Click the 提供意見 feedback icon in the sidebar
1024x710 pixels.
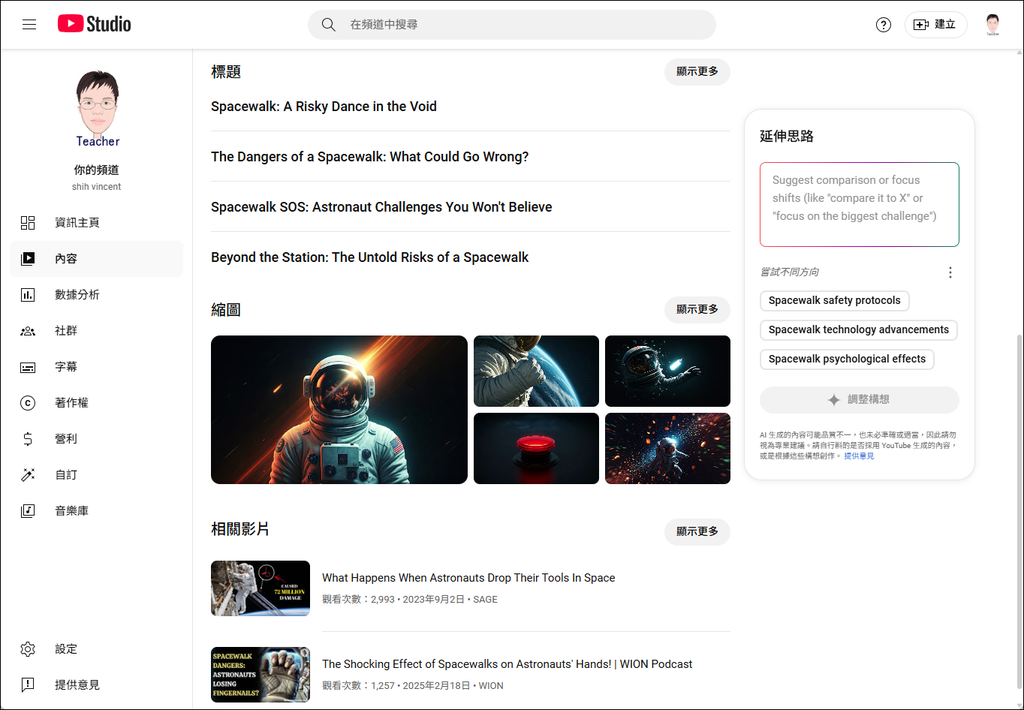27,685
